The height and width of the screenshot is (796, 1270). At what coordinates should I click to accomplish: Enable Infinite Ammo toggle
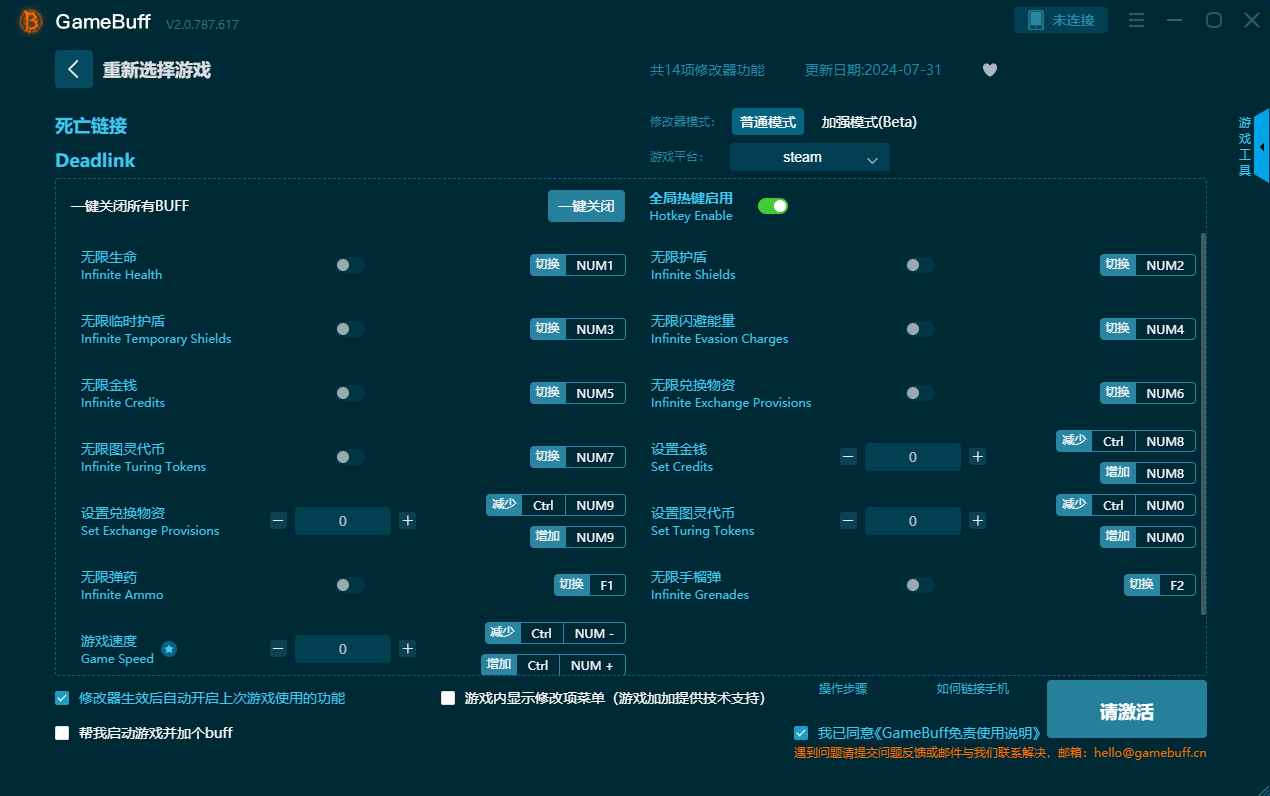pyautogui.click(x=350, y=585)
